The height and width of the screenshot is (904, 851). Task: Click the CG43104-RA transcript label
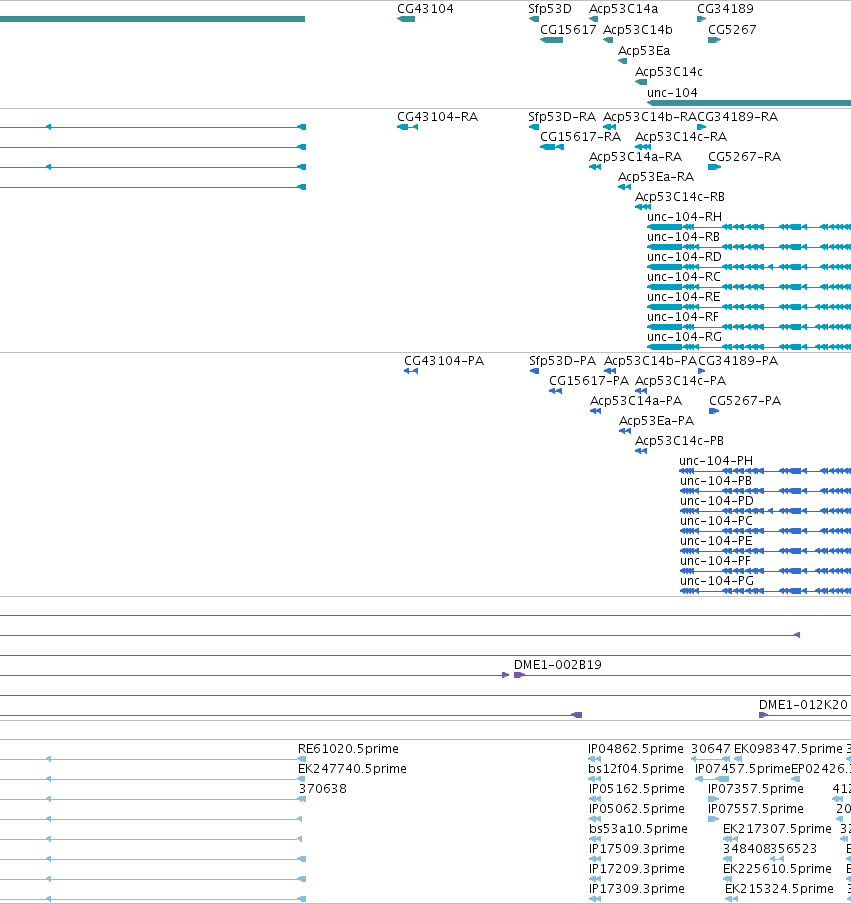click(x=437, y=116)
